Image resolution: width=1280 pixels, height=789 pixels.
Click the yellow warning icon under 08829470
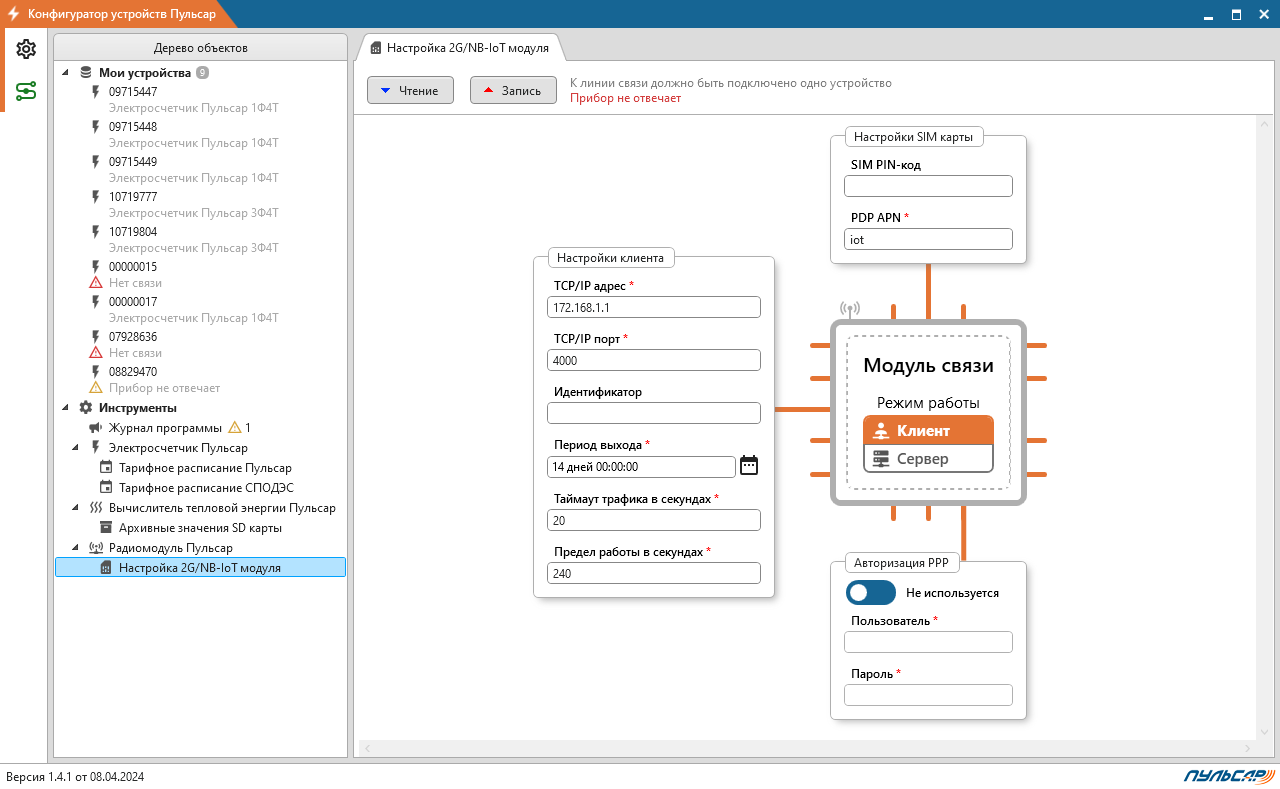pos(96,388)
